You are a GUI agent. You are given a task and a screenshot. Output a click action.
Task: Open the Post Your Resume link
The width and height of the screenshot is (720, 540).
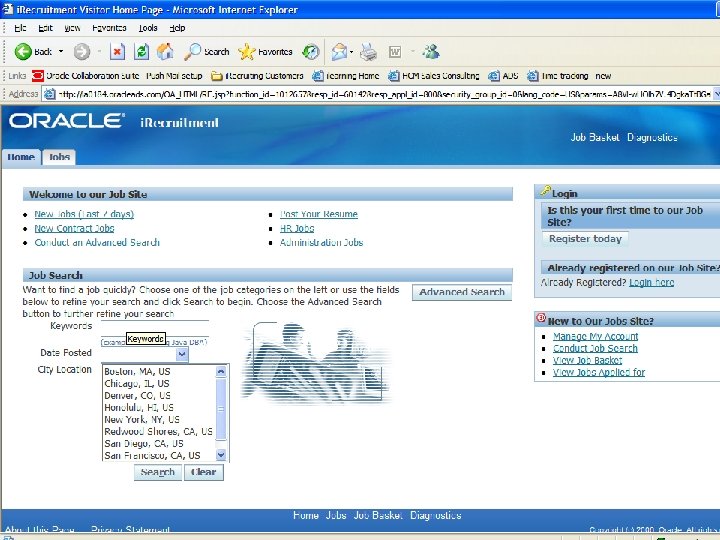point(319,214)
